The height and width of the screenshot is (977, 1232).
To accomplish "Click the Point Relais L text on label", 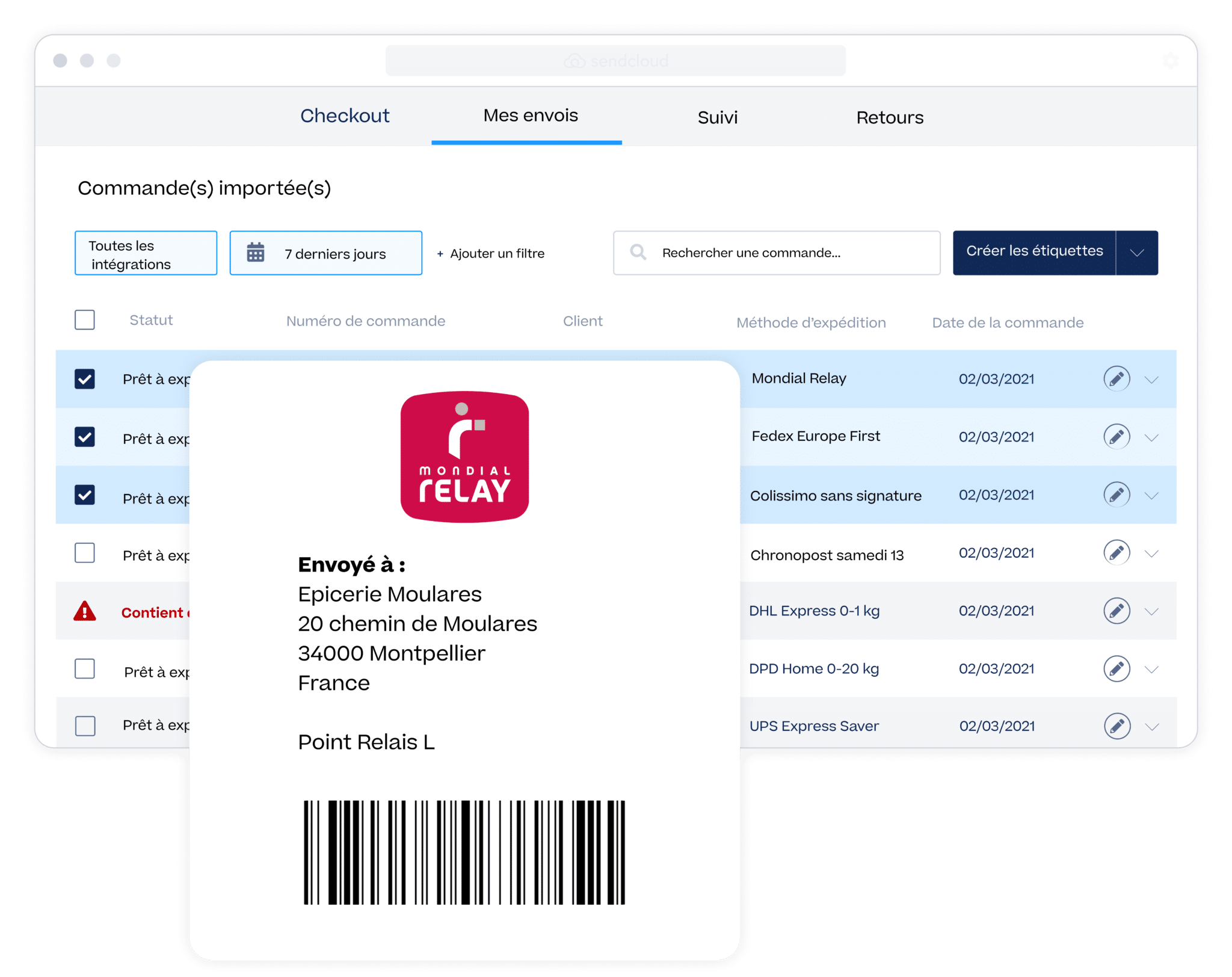I will pos(366,742).
